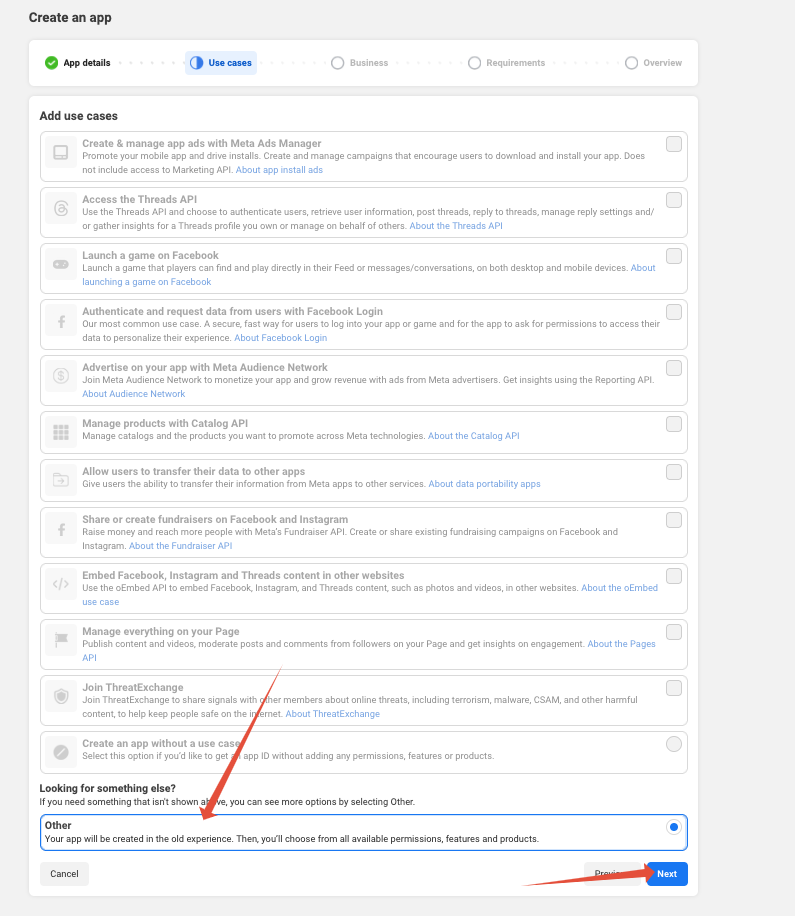The width and height of the screenshot is (795, 916).
Task: Open About Audience Network link
Action: pyautogui.click(x=134, y=394)
